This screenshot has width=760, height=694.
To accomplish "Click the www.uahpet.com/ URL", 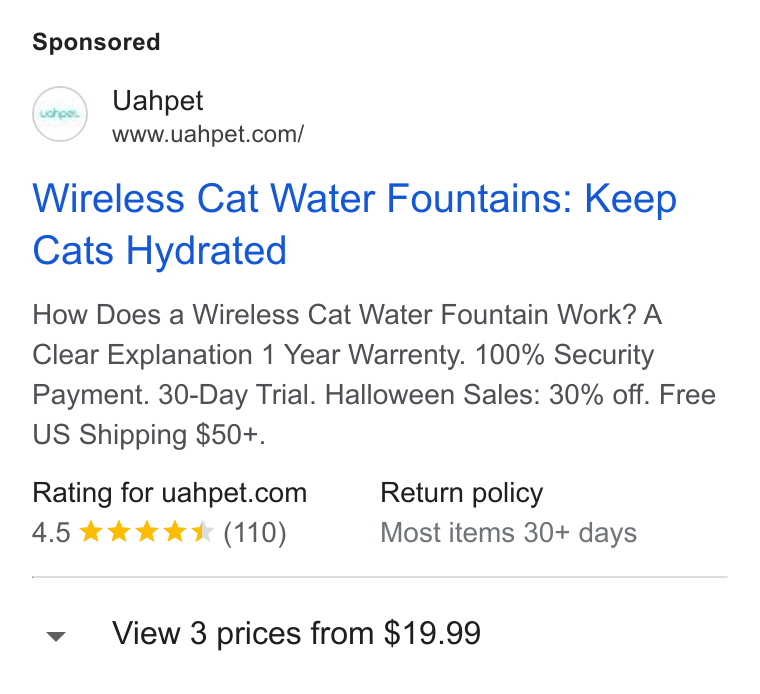I will point(208,134).
